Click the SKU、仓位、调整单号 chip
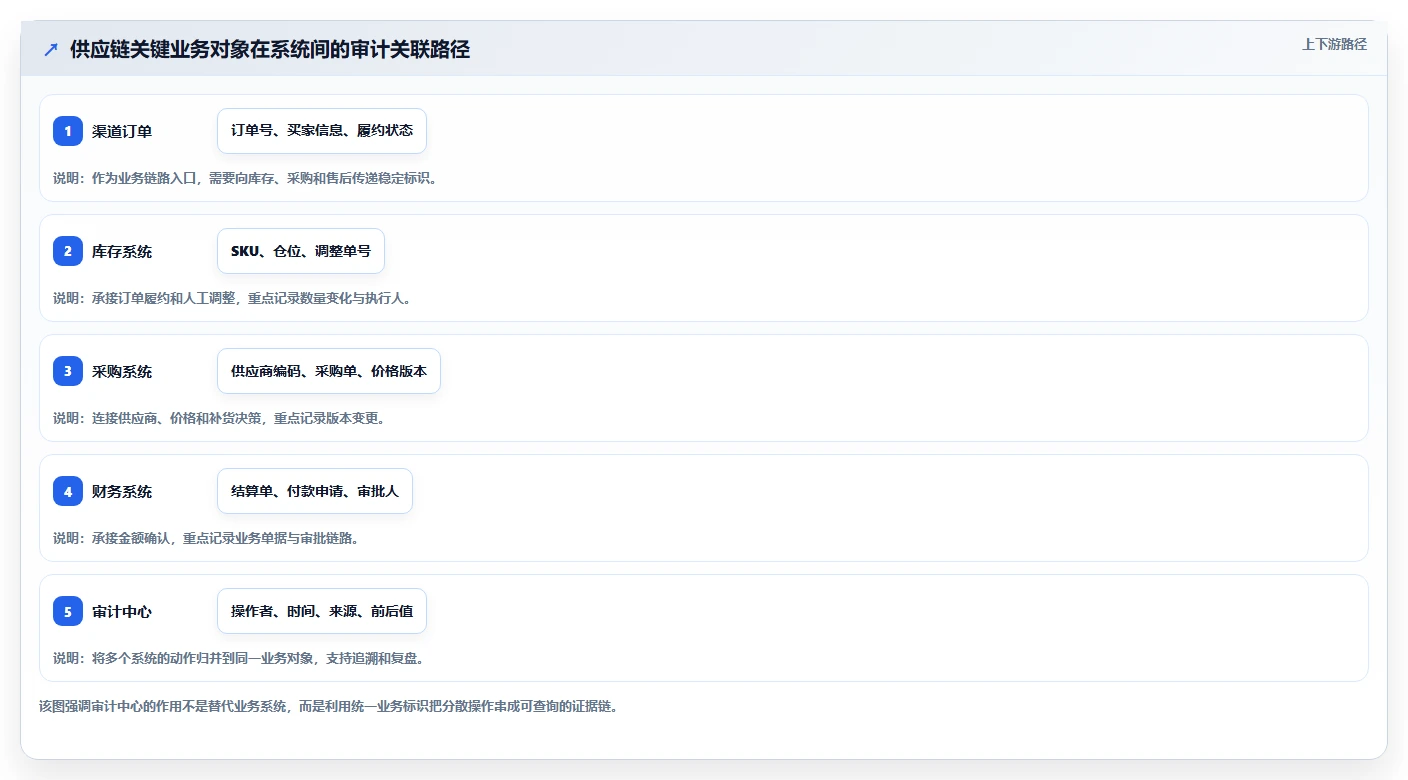1408x780 pixels. coord(301,251)
